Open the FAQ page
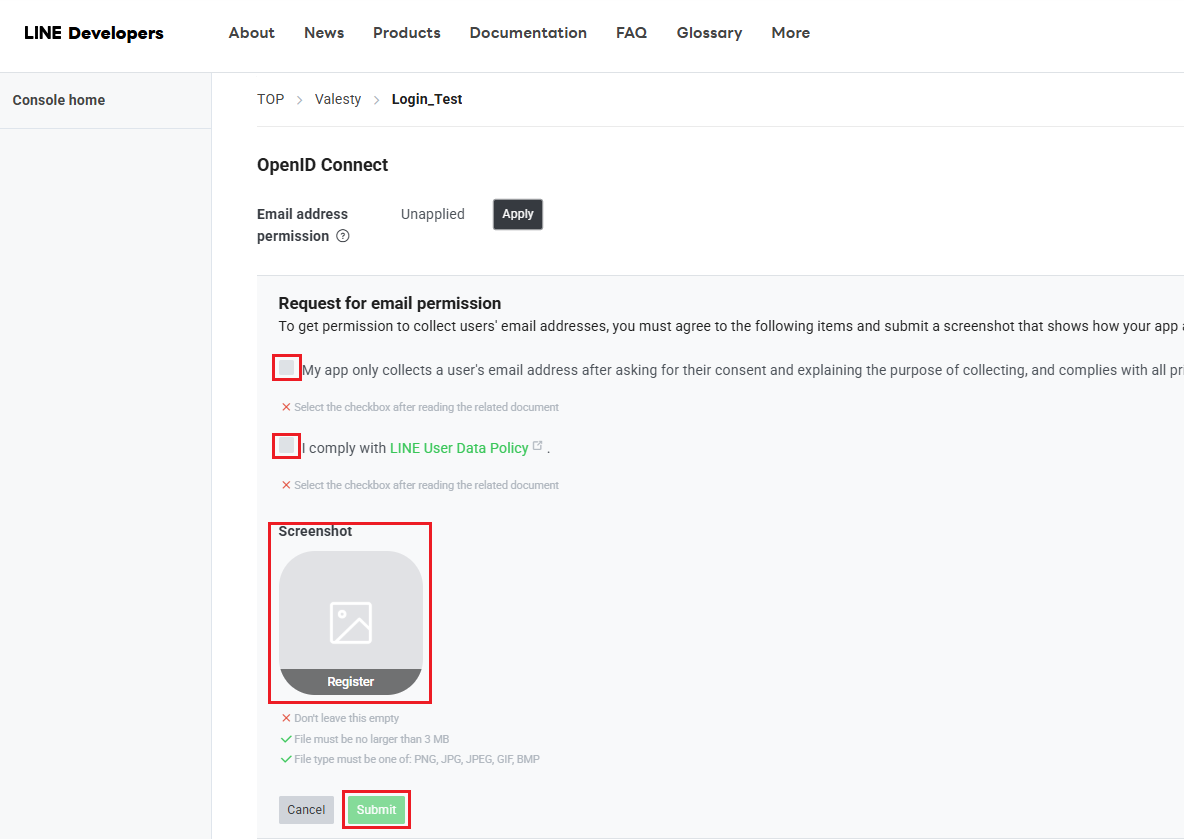The image size is (1184, 839). [x=631, y=33]
